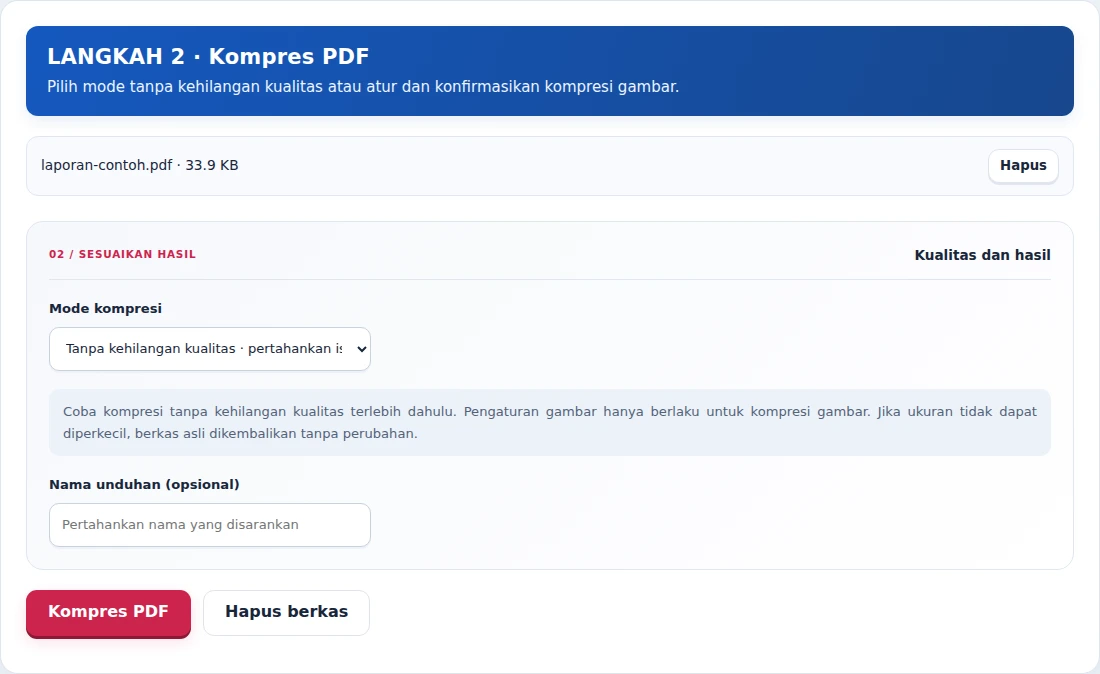1100x674 pixels.
Task: Click the Mode kompresi label
Action: 105,309
